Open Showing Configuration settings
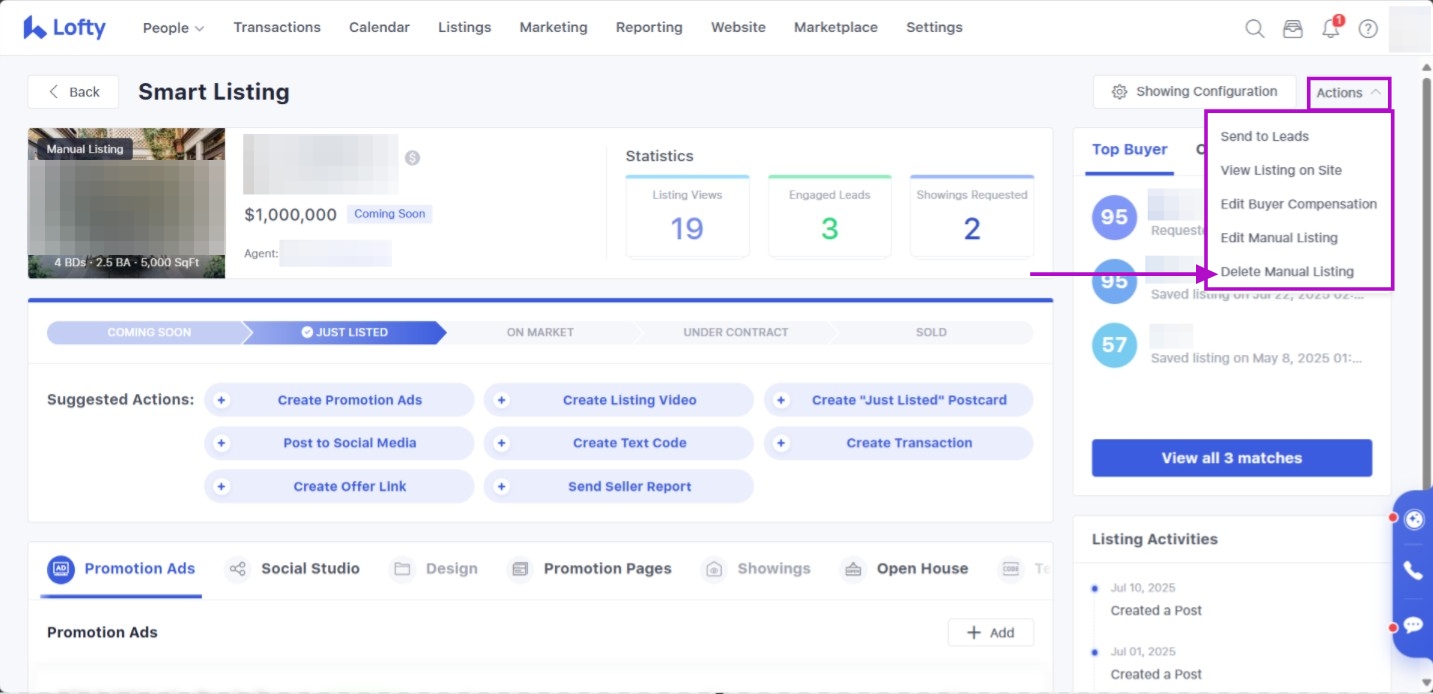1433x694 pixels. click(x=1194, y=92)
